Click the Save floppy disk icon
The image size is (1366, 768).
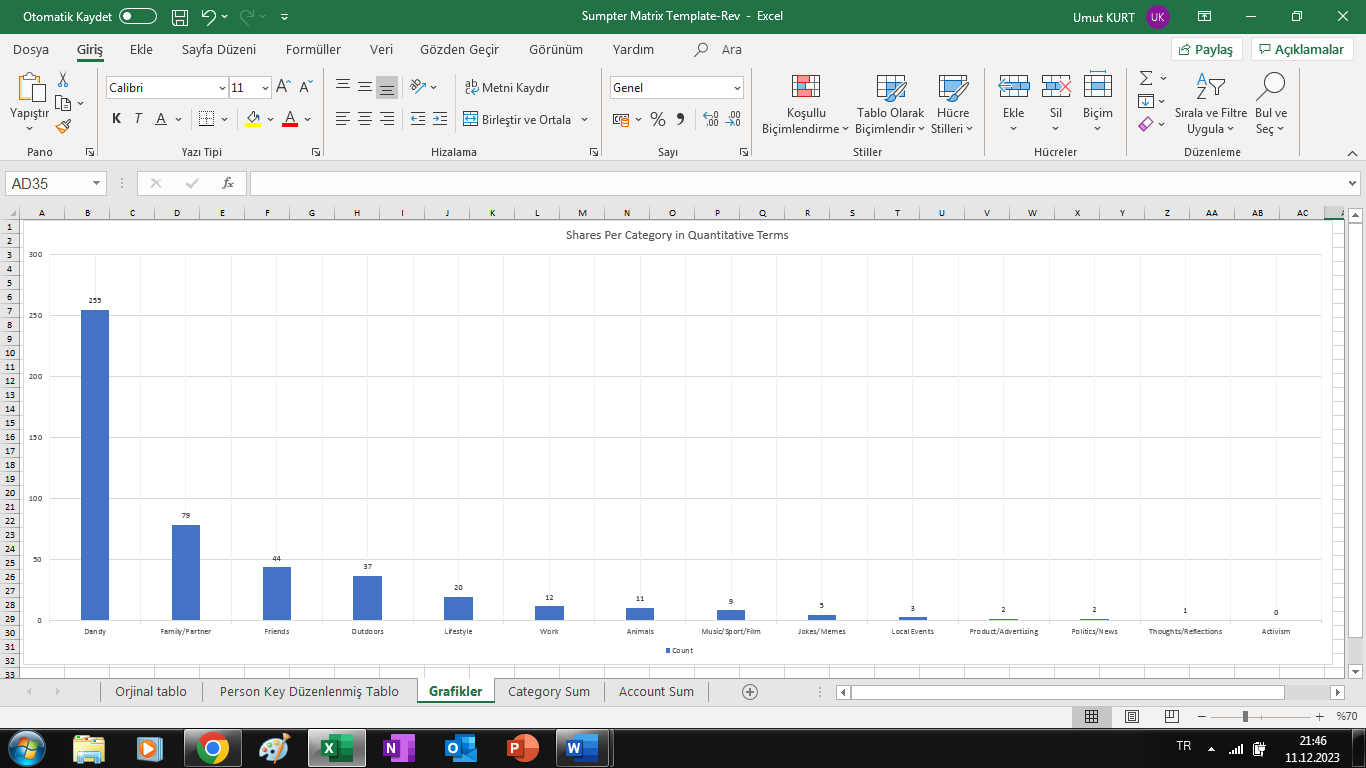[x=180, y=17]
